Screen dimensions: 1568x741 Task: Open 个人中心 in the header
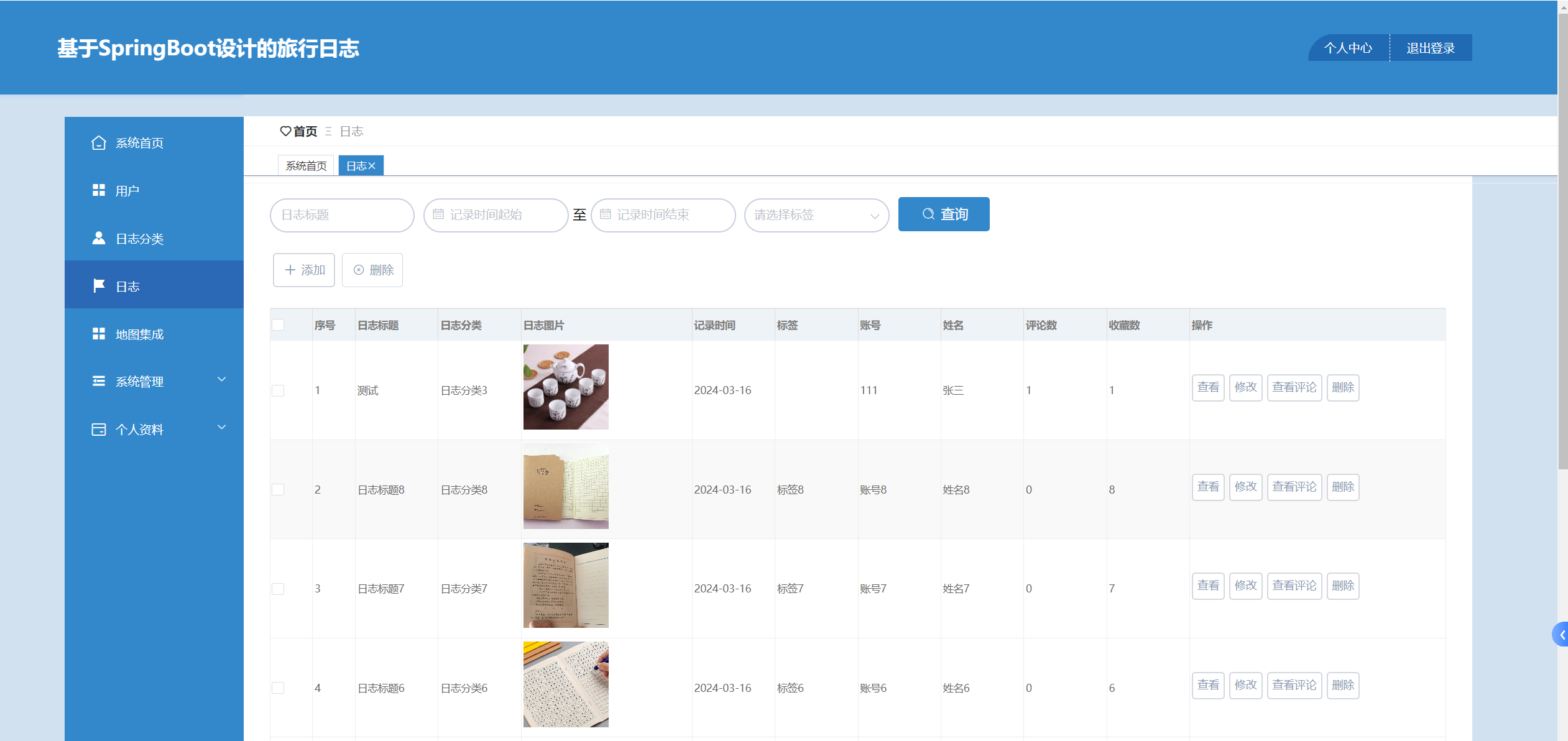pyautogui.click(x=1348, y=48)
